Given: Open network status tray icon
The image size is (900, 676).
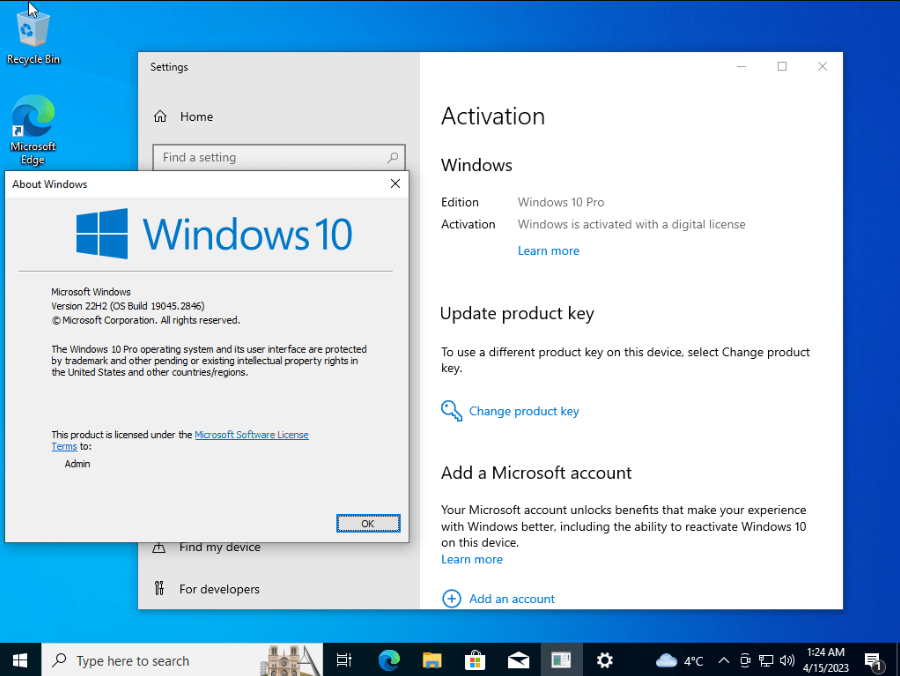Looking at the screenshot, I should (766, 661).
